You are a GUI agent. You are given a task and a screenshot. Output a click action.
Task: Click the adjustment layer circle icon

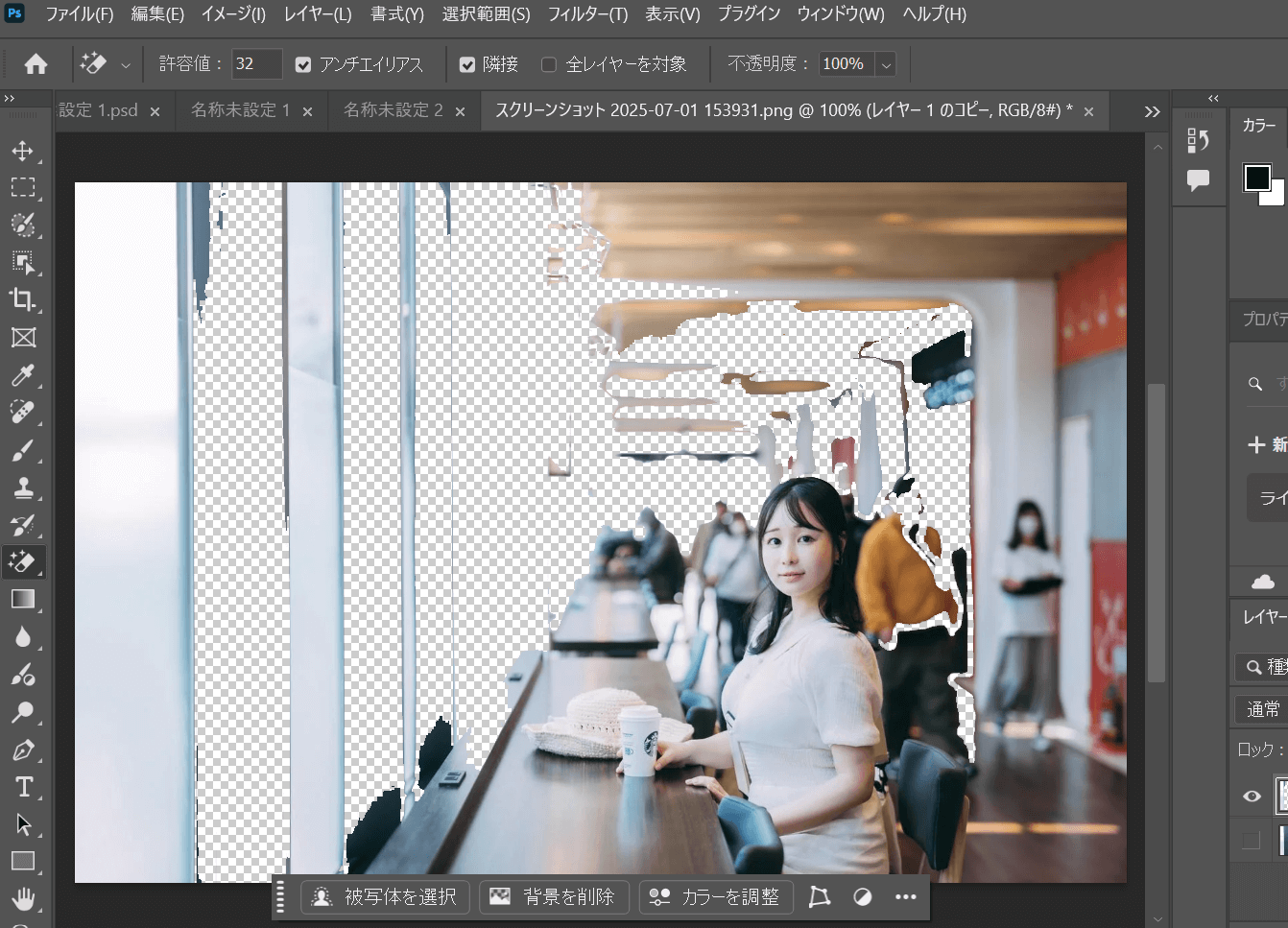pos(863,896)
